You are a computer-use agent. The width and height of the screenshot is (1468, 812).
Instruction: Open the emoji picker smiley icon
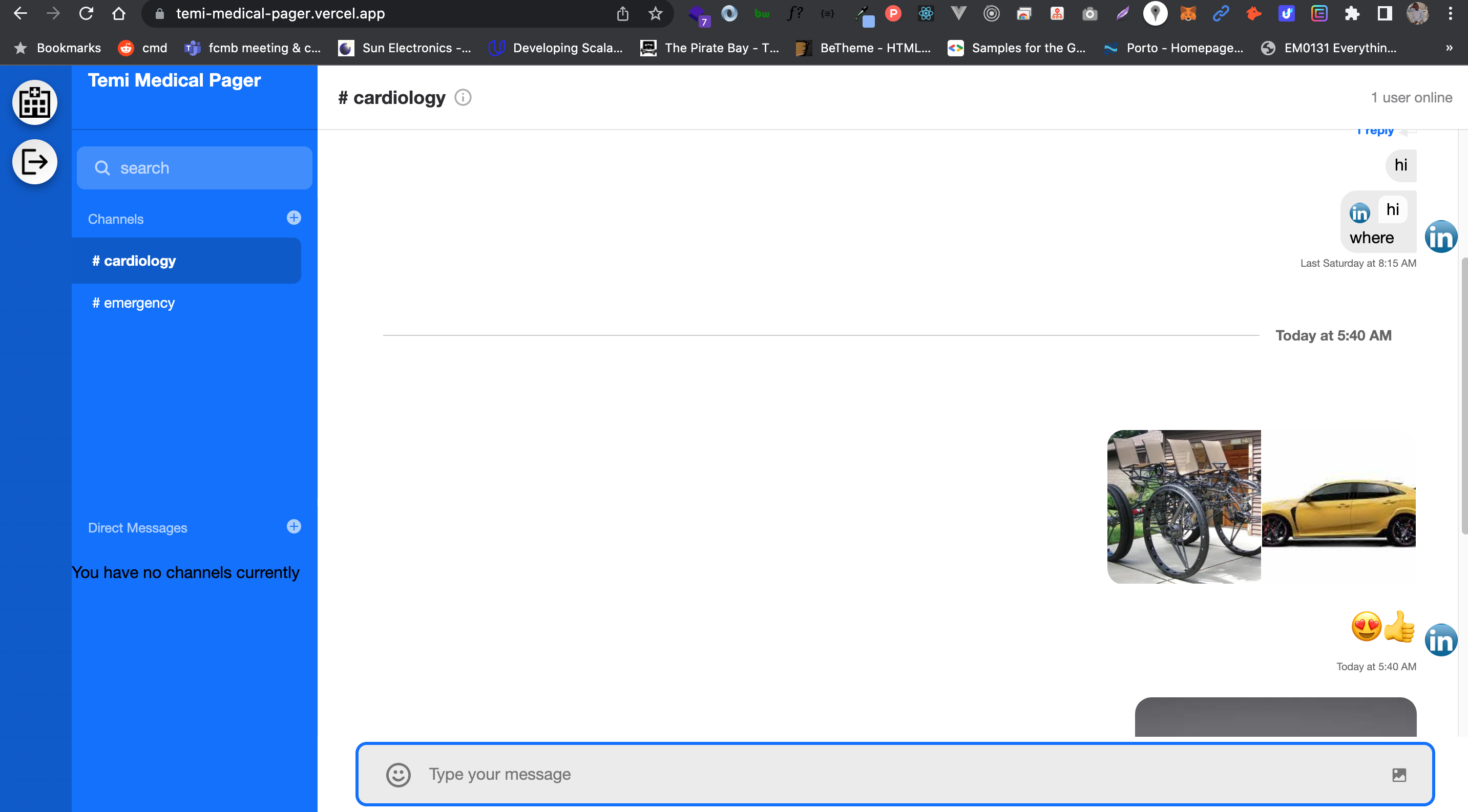(x=398, y=775)
